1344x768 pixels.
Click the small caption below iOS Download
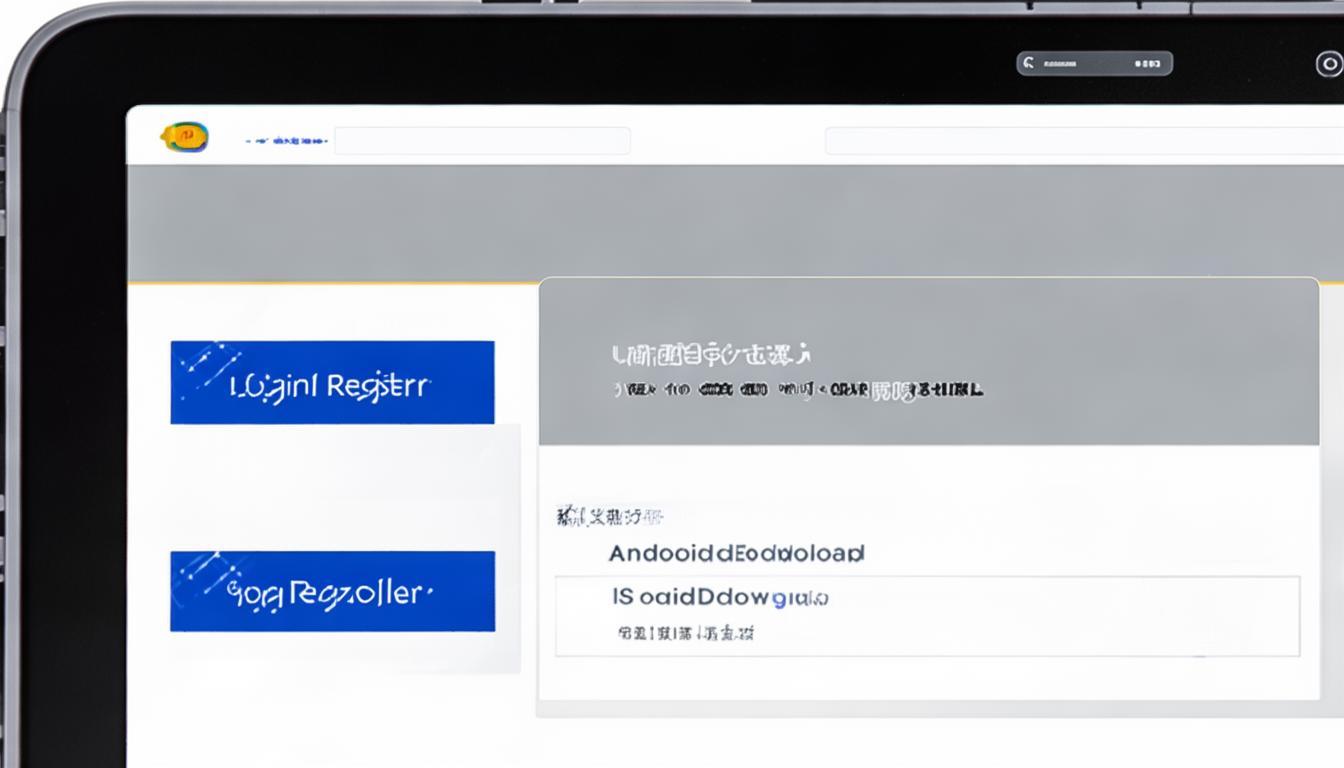click(685, 633)
